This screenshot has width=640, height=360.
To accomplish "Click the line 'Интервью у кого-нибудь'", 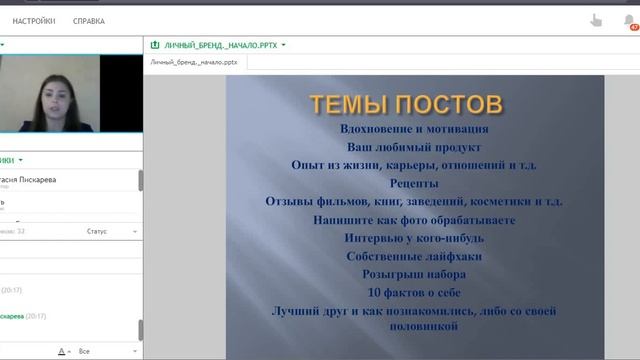I will click(414, 238).
